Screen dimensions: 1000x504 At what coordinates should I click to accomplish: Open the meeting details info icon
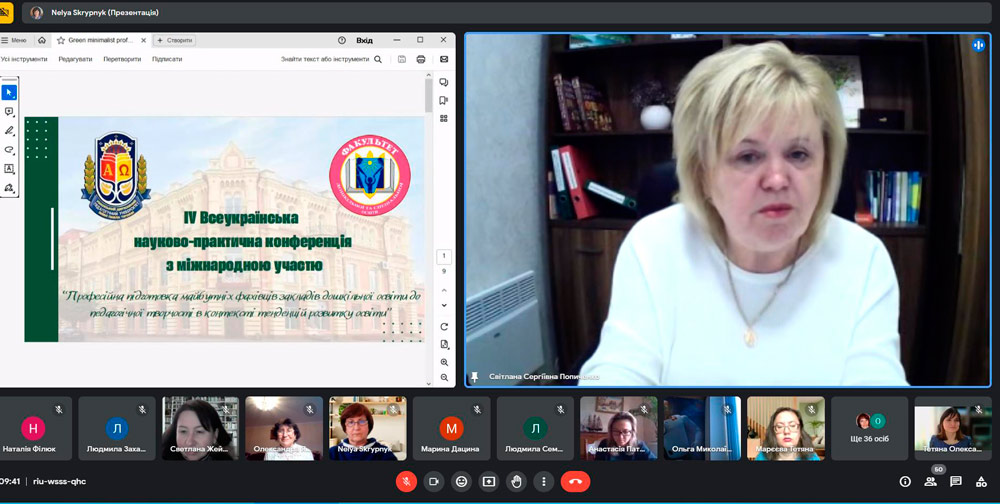point(905,481)
